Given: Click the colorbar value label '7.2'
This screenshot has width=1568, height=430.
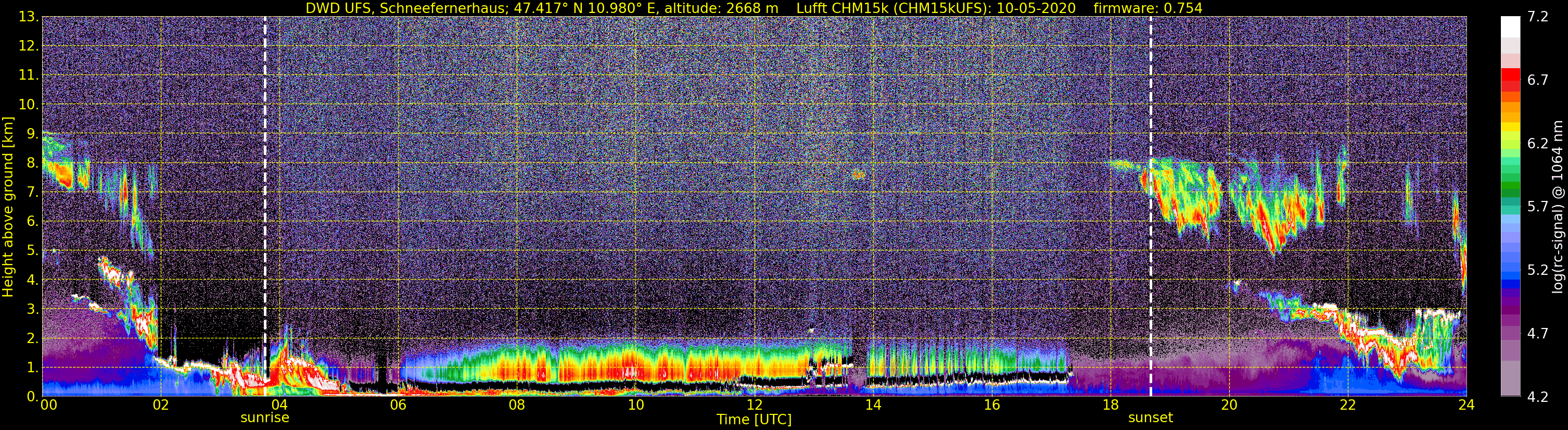Looking at the screenshot, I should 1538,17.
